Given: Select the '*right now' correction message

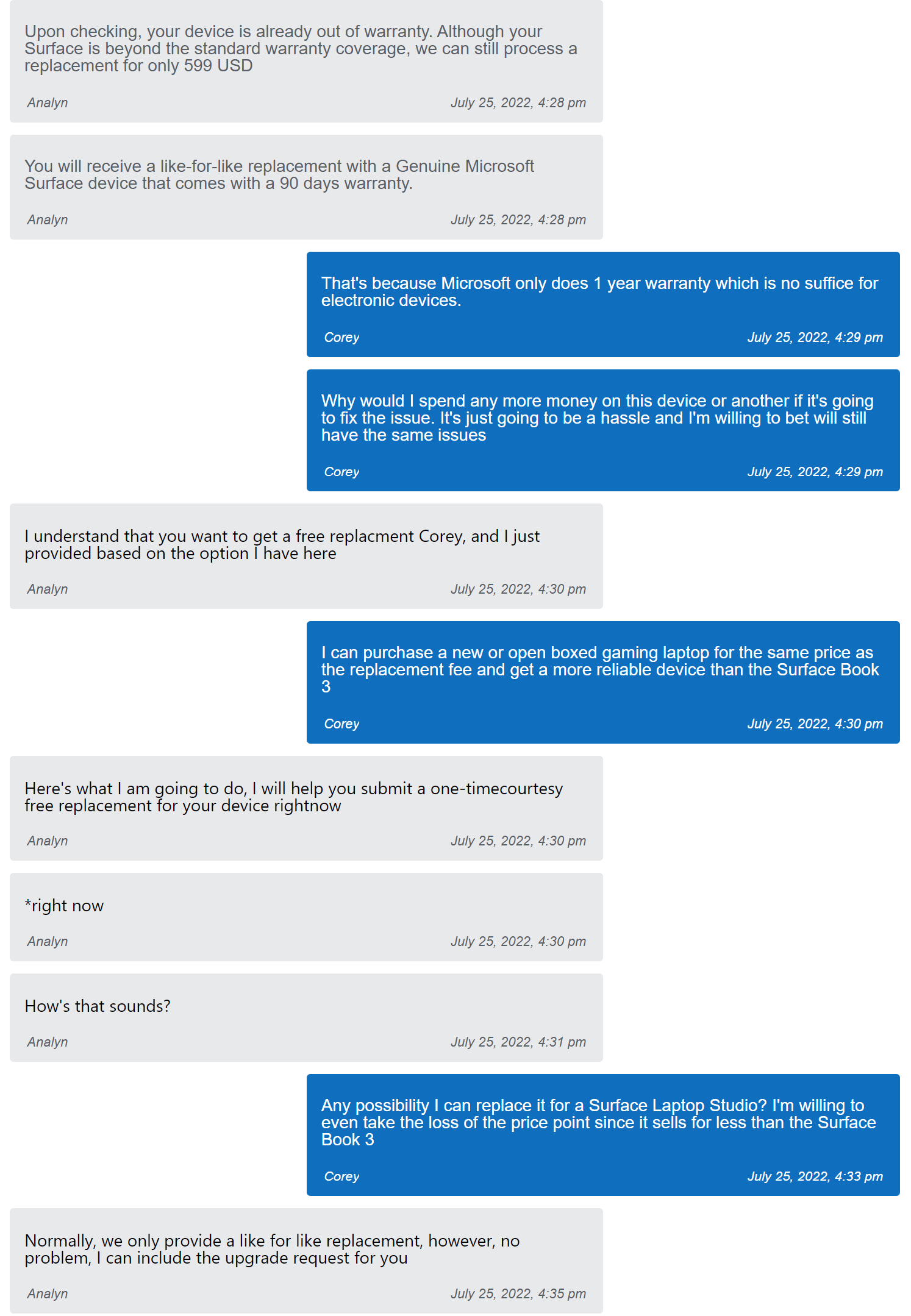Looking at the screenshot, I should coord(306,917).
